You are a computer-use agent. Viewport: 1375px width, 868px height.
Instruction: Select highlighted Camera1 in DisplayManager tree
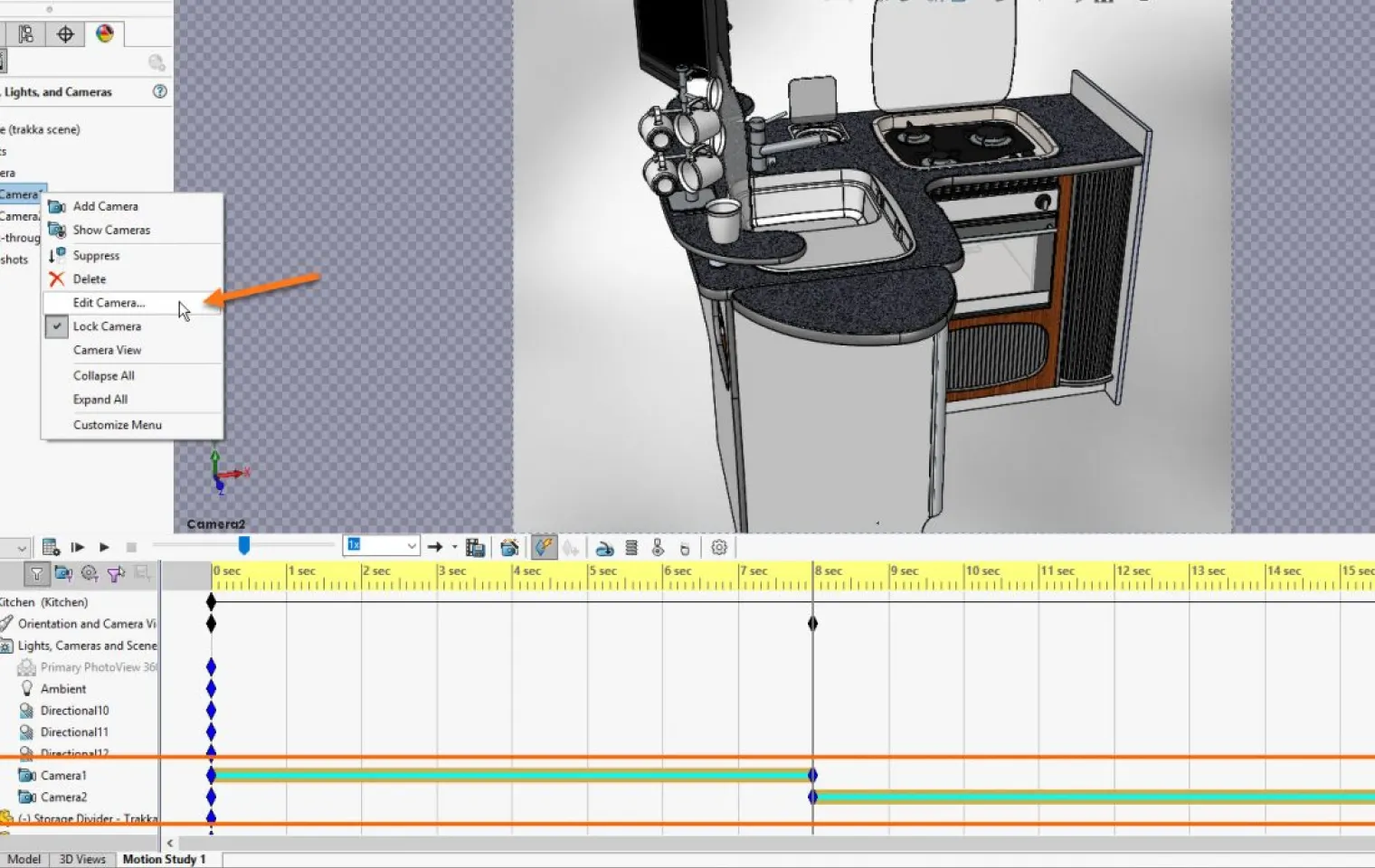pos(20,194)
